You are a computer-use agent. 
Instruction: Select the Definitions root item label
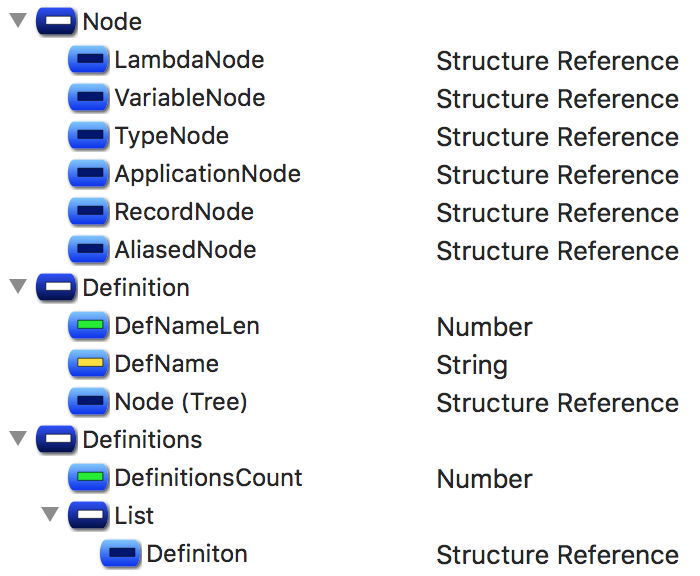click(142, 440)
